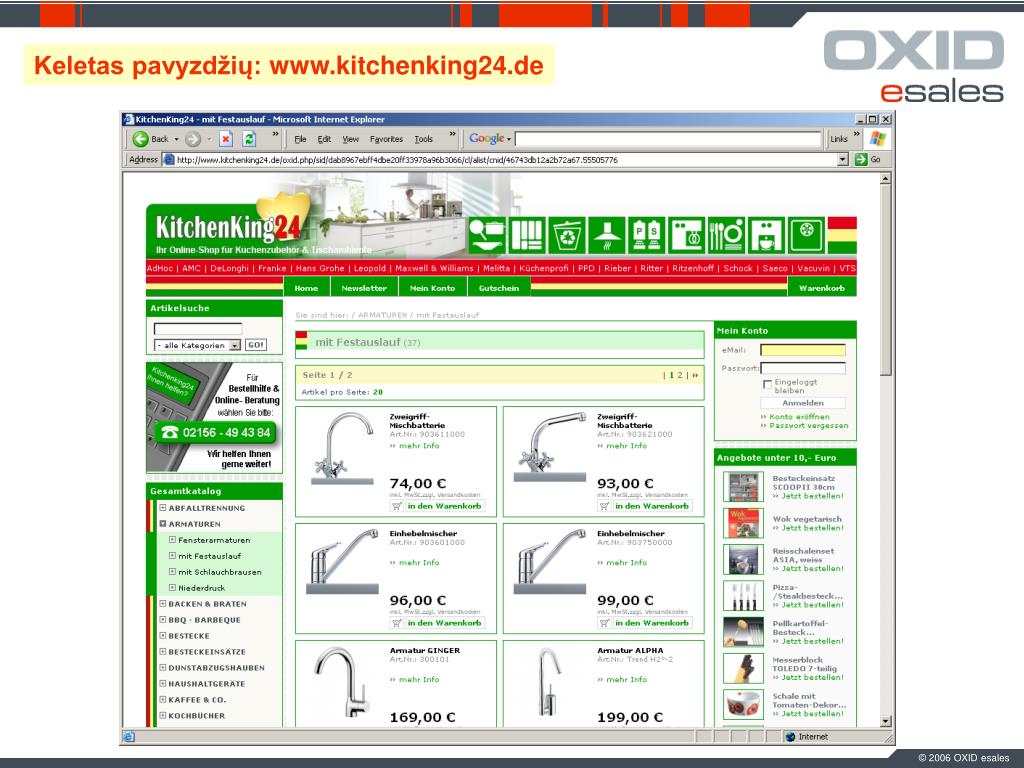The height and width of the screenshot is (768, 1024).
Task: Open the coffee machine category icon
Action: click(x=686, y=235)
